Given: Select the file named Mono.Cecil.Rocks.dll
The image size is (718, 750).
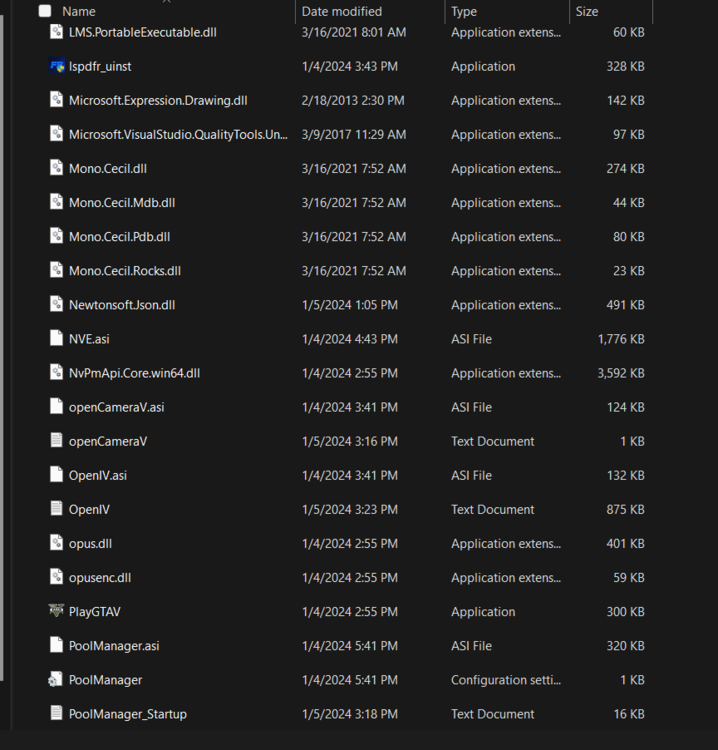Looking at the screenshot, I should (125, 271).
